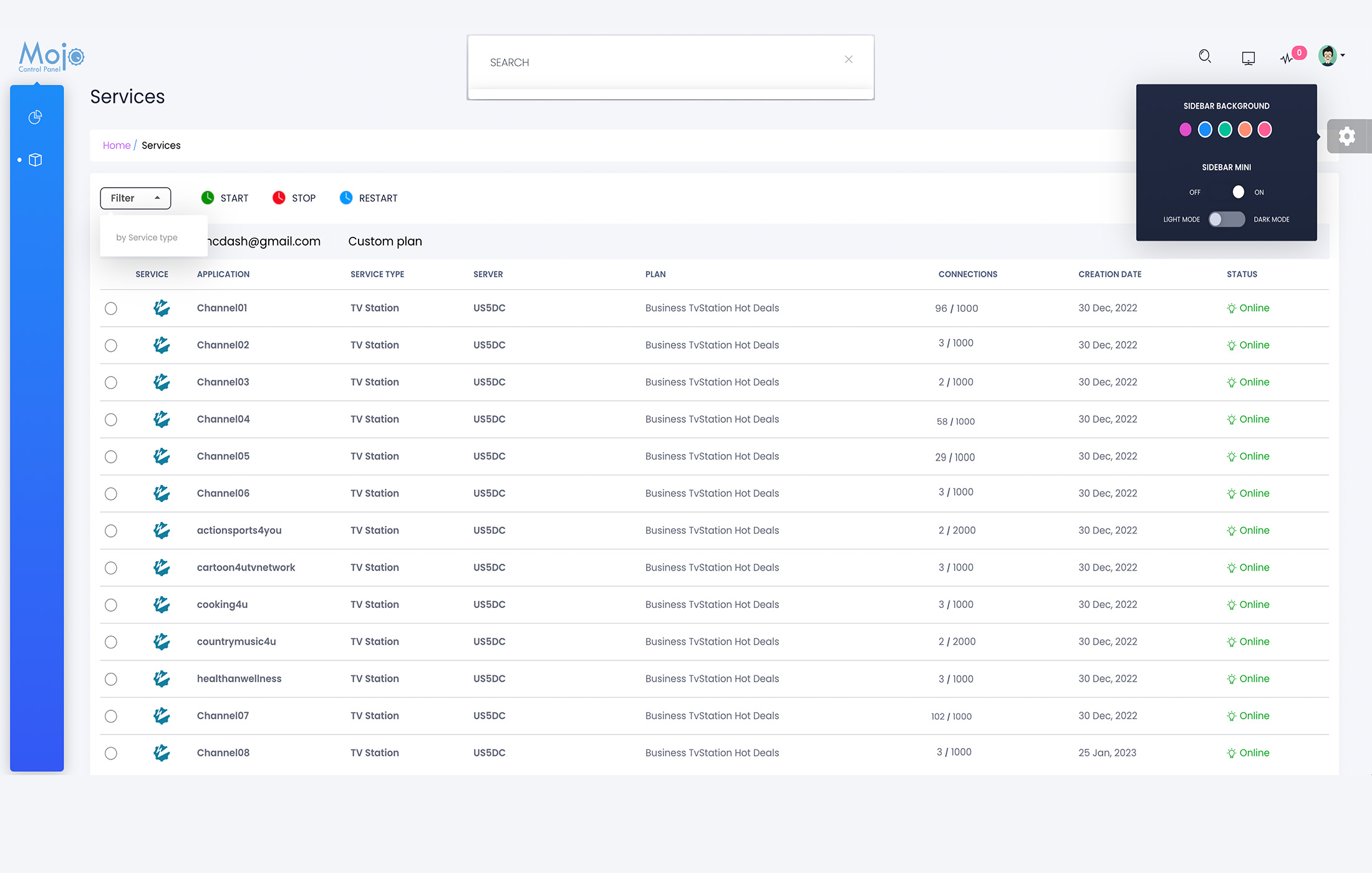The image size is (1372, 873).
Task: Open activity notifications pulse icon
Action: click(x=1287, y=58)
